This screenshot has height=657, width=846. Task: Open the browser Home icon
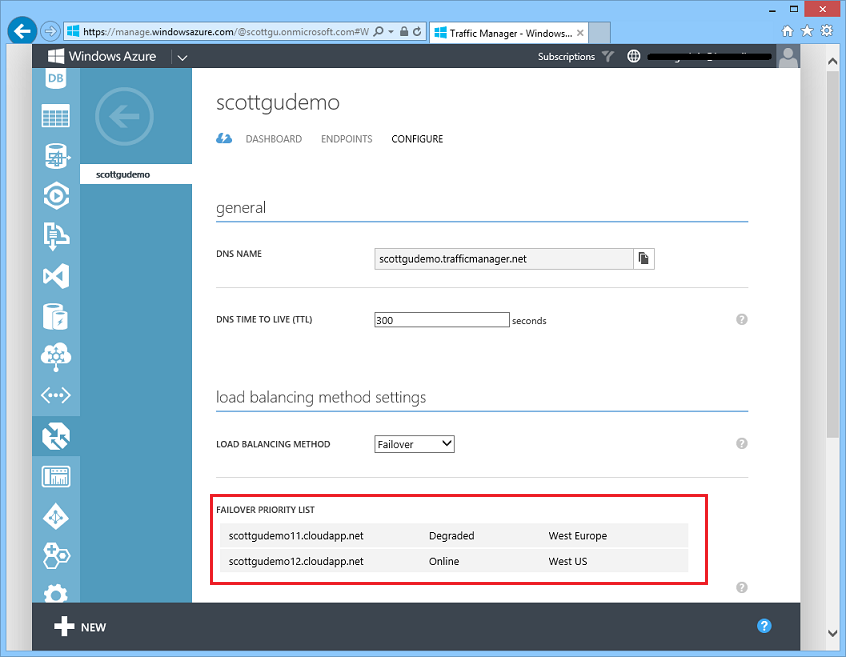point(788,31)
